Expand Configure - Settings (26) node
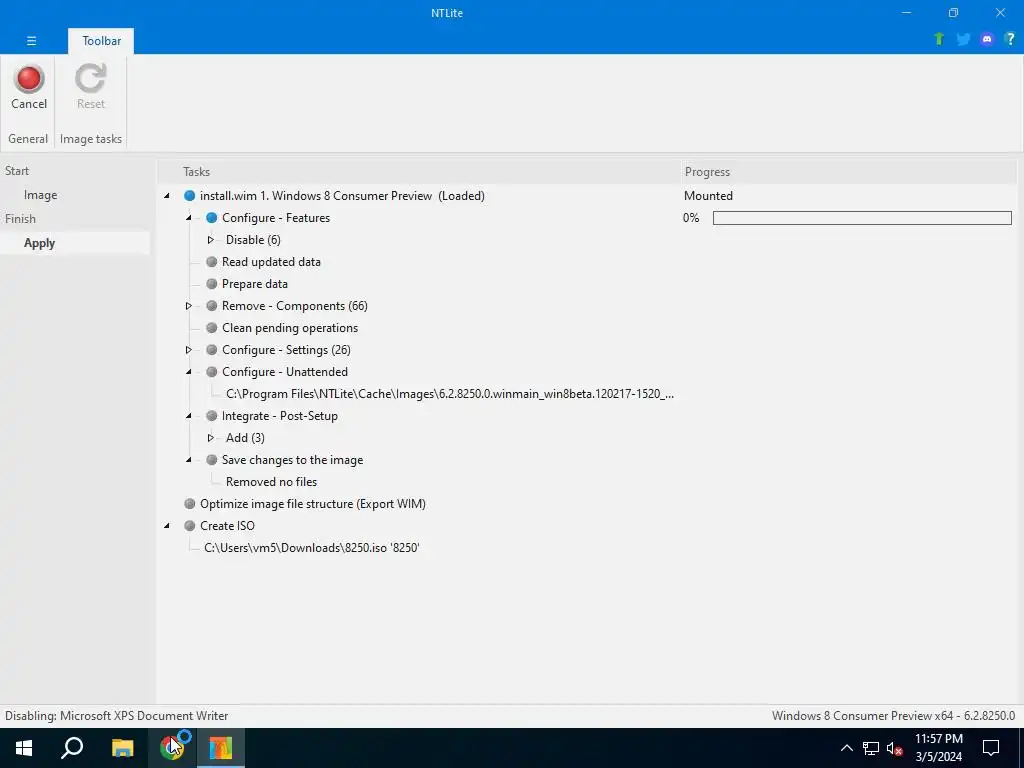 click(x=189, y=350)
